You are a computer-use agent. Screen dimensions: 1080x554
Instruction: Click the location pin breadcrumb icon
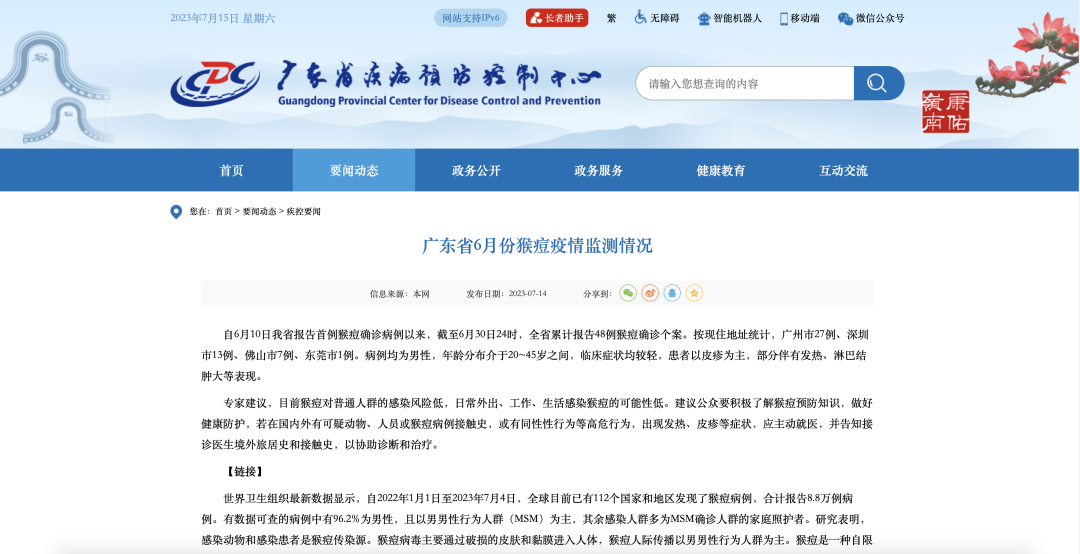[x=176, y=212]
